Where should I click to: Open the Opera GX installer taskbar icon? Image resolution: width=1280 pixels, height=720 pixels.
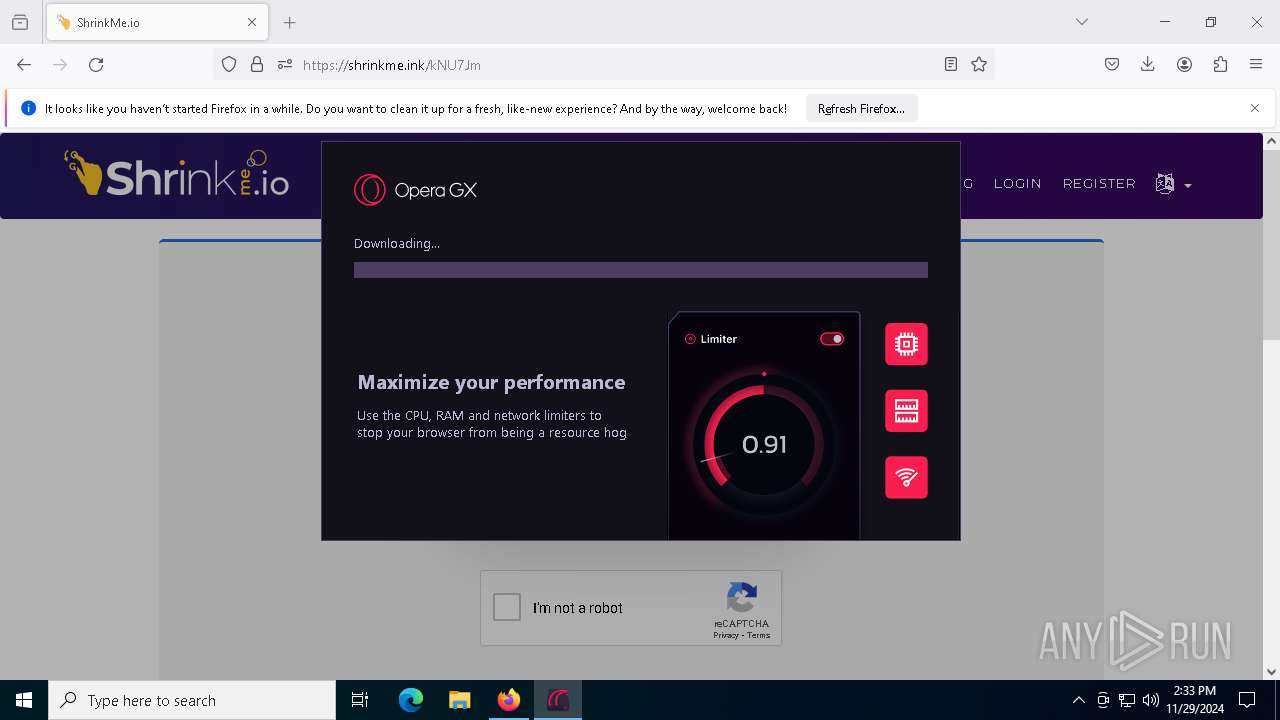pos(558,700)
